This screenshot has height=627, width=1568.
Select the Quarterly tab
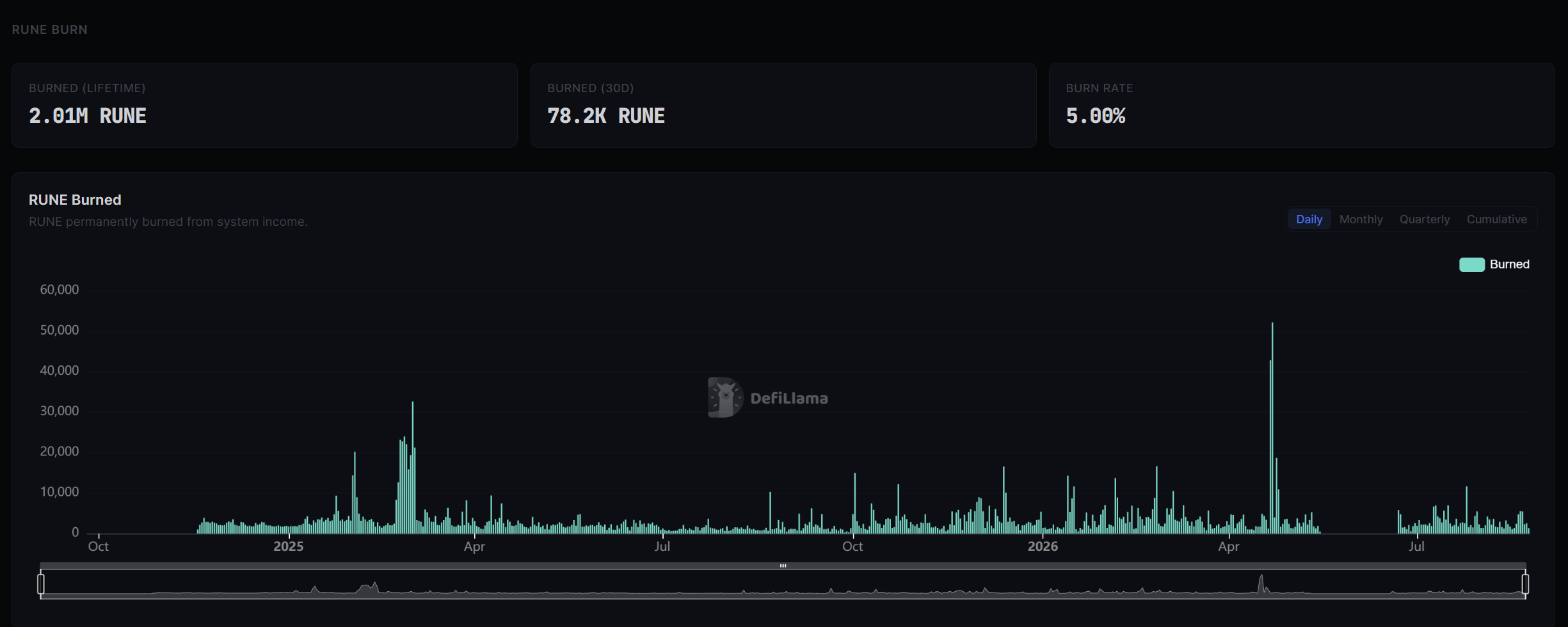pos(1424,219)
